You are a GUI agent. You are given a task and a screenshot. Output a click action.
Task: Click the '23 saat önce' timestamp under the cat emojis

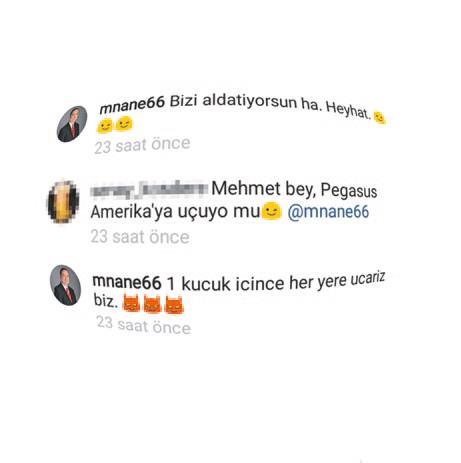pos(144,325)
